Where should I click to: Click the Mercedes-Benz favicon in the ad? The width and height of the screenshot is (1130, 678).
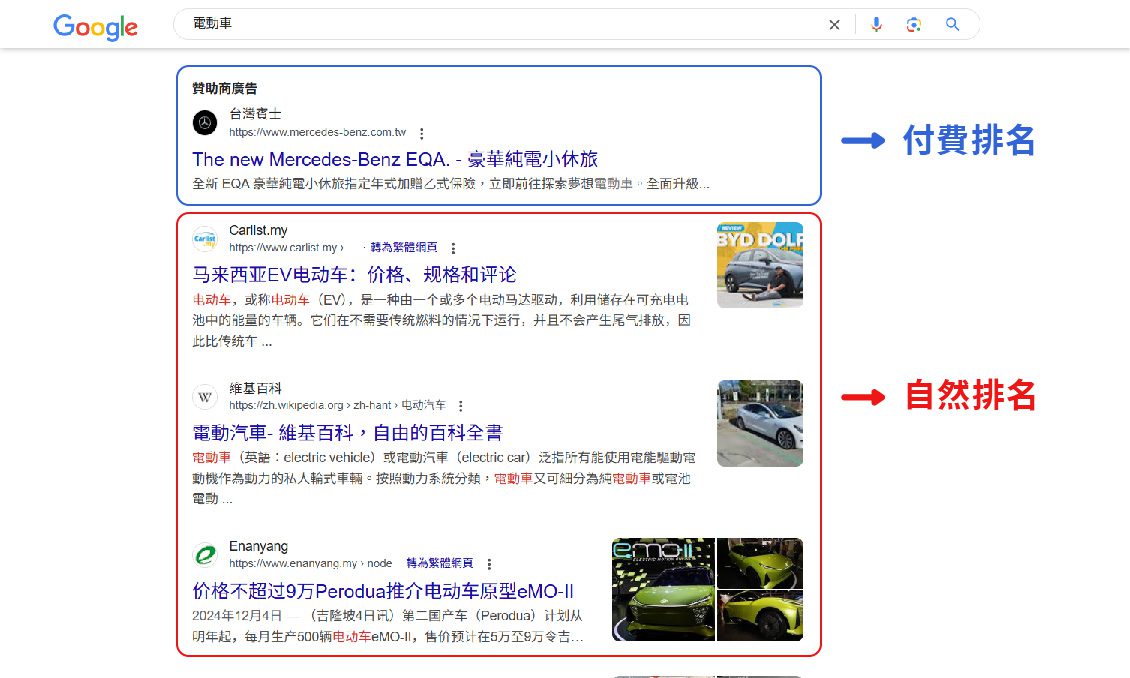coord(205,123)
